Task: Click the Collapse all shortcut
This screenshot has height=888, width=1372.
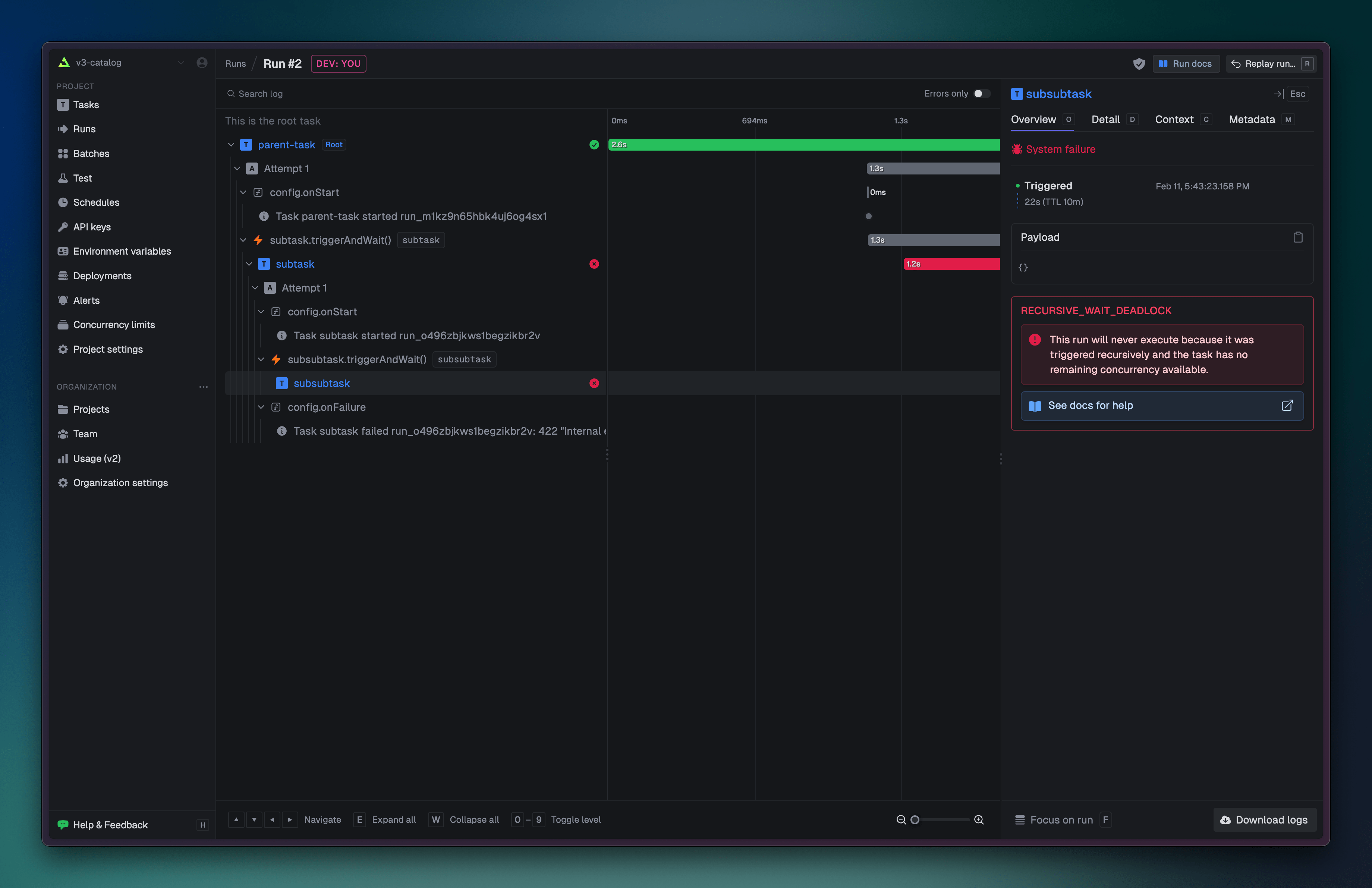Action: [x=463, y=820]
